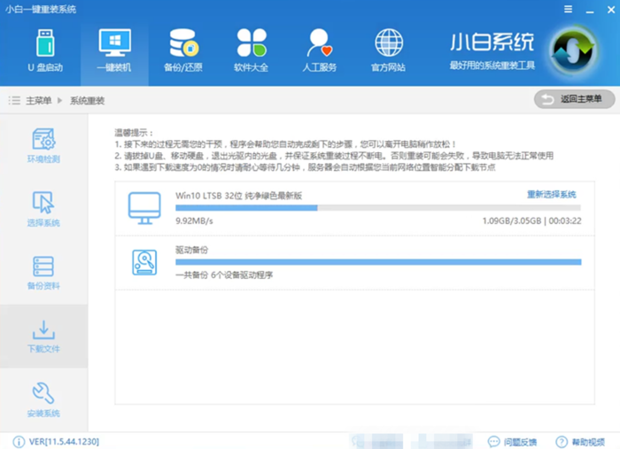Click the 9.92MB/s download speed text

[194, 221]
